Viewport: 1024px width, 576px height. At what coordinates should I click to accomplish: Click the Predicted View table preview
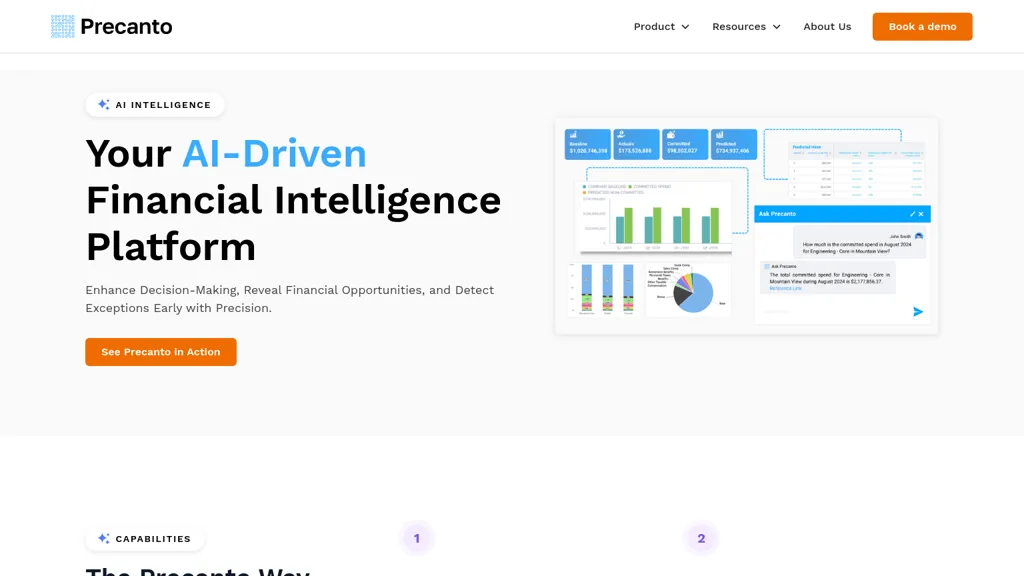857,169
